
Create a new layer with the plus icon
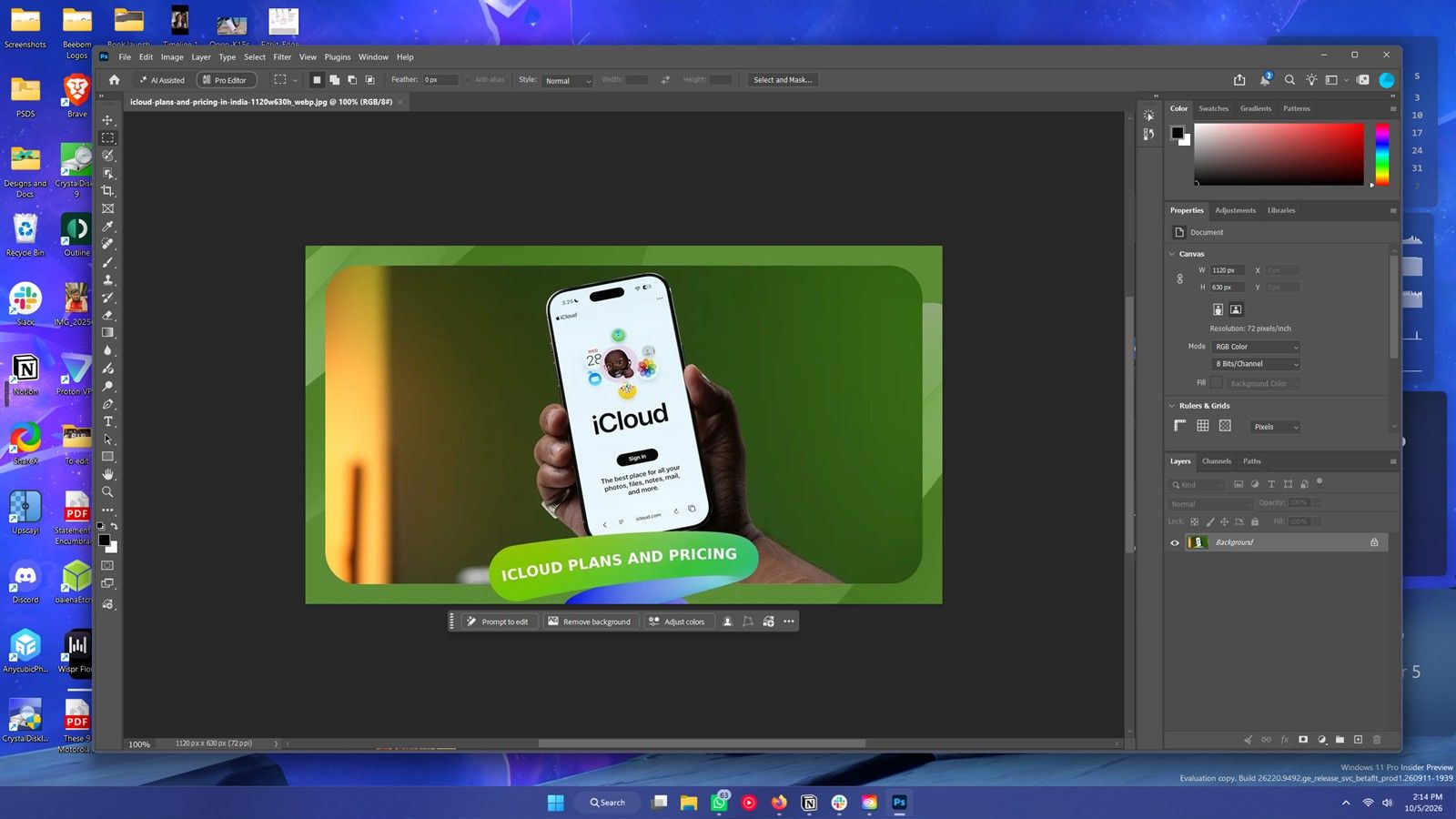coord(1358,740)
